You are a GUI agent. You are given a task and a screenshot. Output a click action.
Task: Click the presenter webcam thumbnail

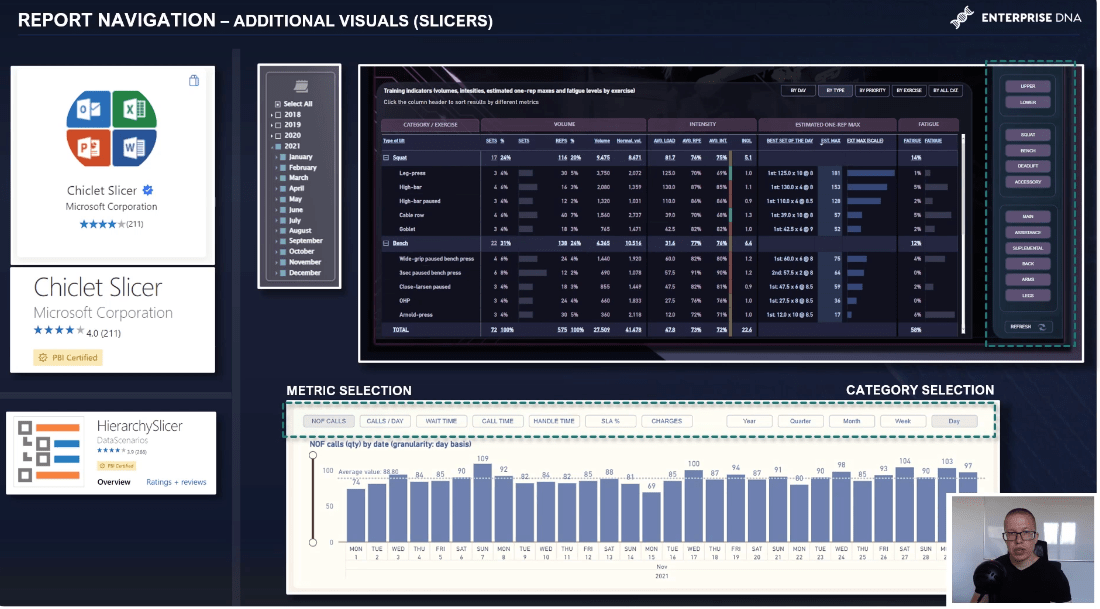click(x=1020, y=548)
